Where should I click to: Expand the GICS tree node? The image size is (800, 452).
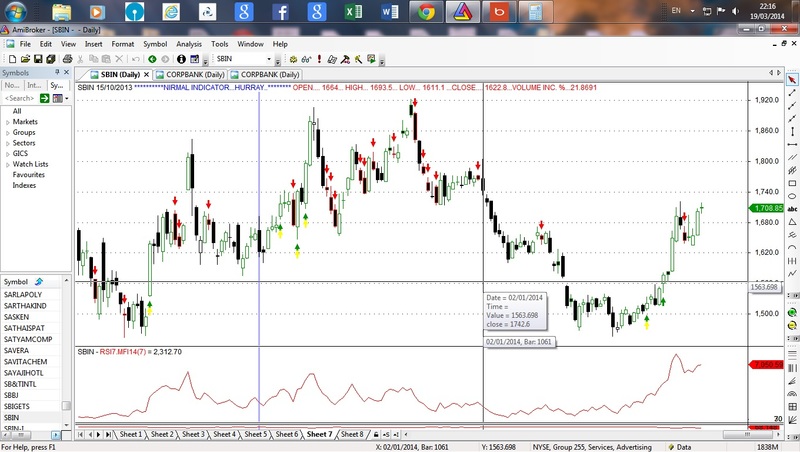pos(8,154)
